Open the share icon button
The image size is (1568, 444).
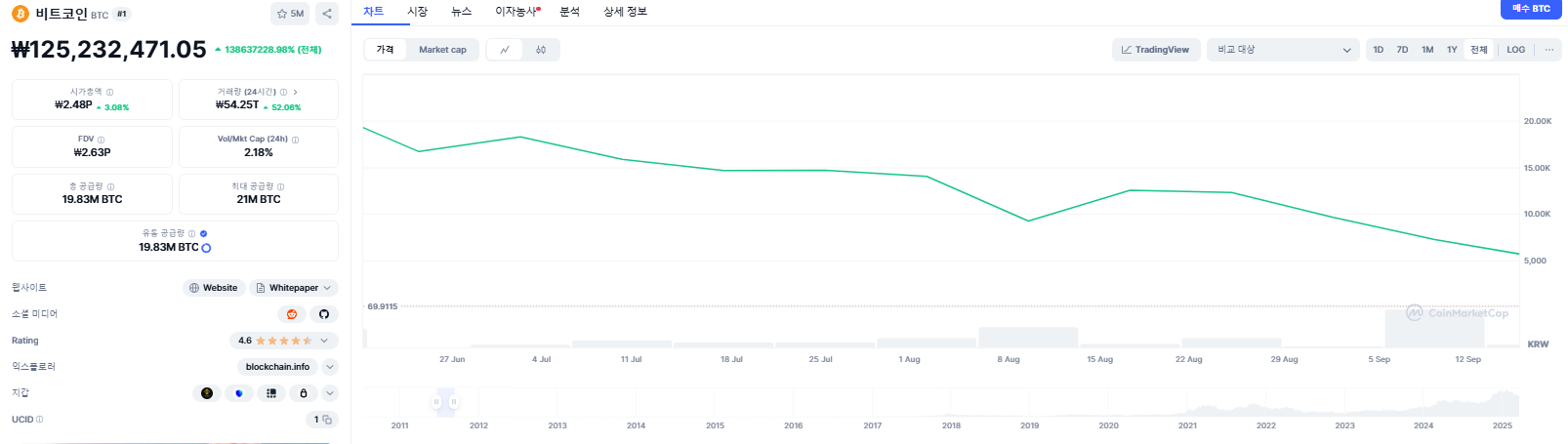click(327, 14)
